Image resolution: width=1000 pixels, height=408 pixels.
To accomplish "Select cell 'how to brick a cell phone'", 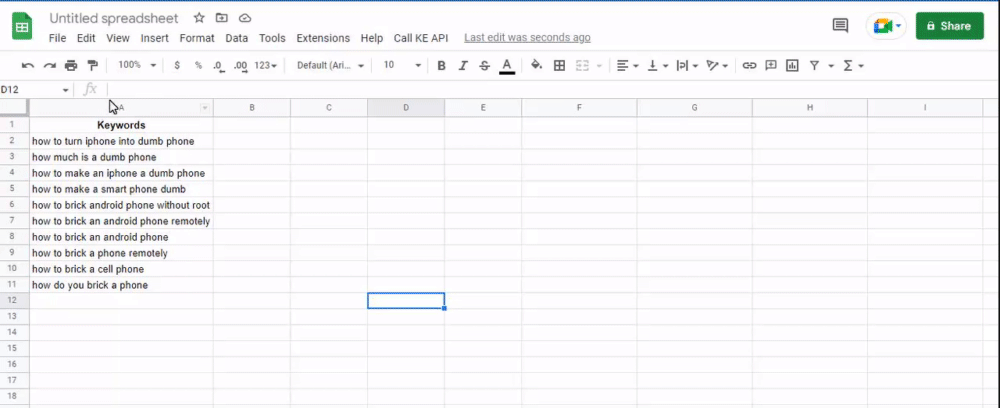I will 121,269.
